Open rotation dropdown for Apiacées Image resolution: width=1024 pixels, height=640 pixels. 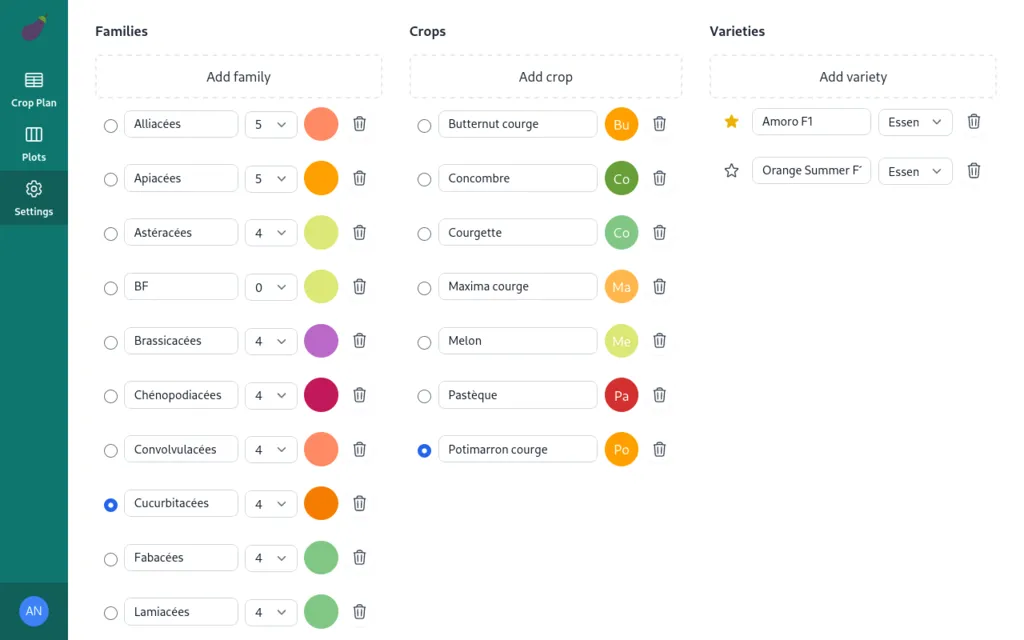click(271, 179)
